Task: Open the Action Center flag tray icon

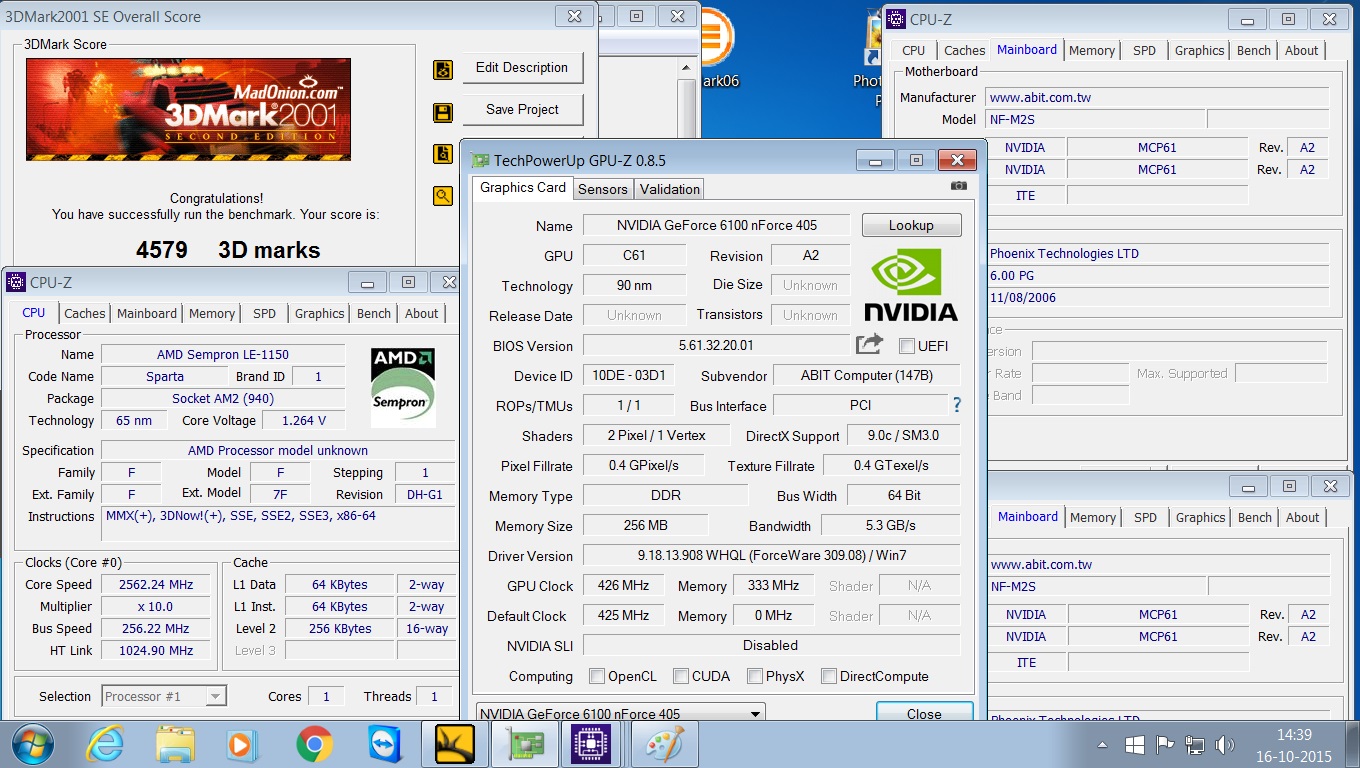Action: (1164, 745)
